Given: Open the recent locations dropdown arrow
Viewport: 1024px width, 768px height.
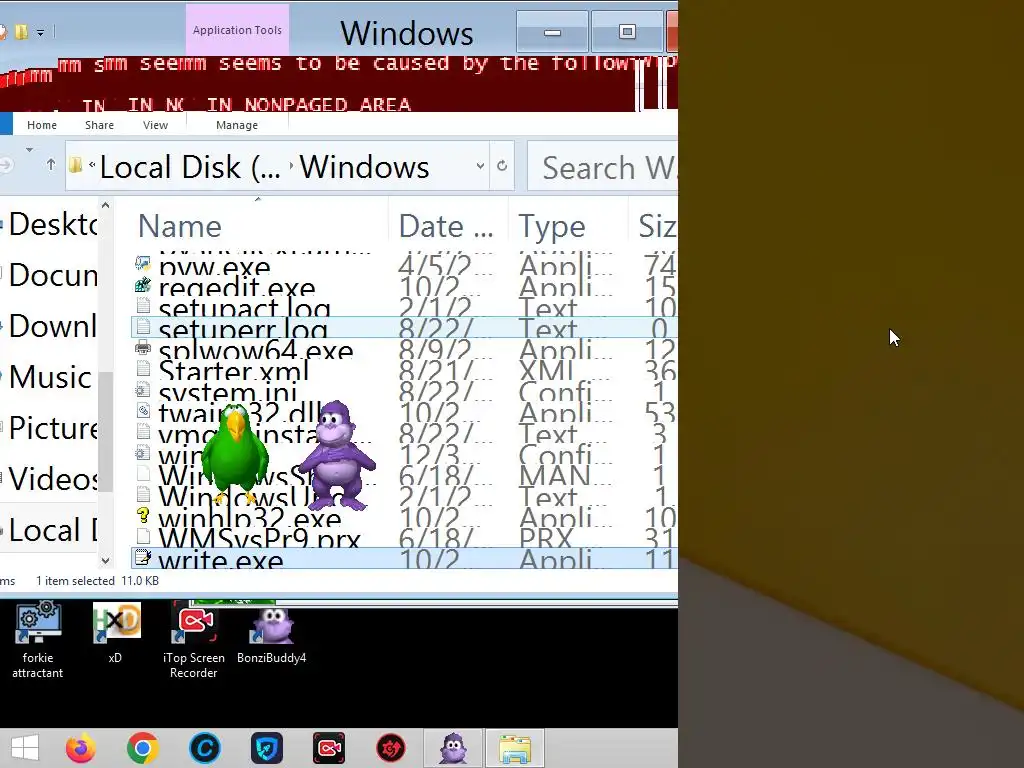Looking at the screenshot, I should tap(29, 150).
